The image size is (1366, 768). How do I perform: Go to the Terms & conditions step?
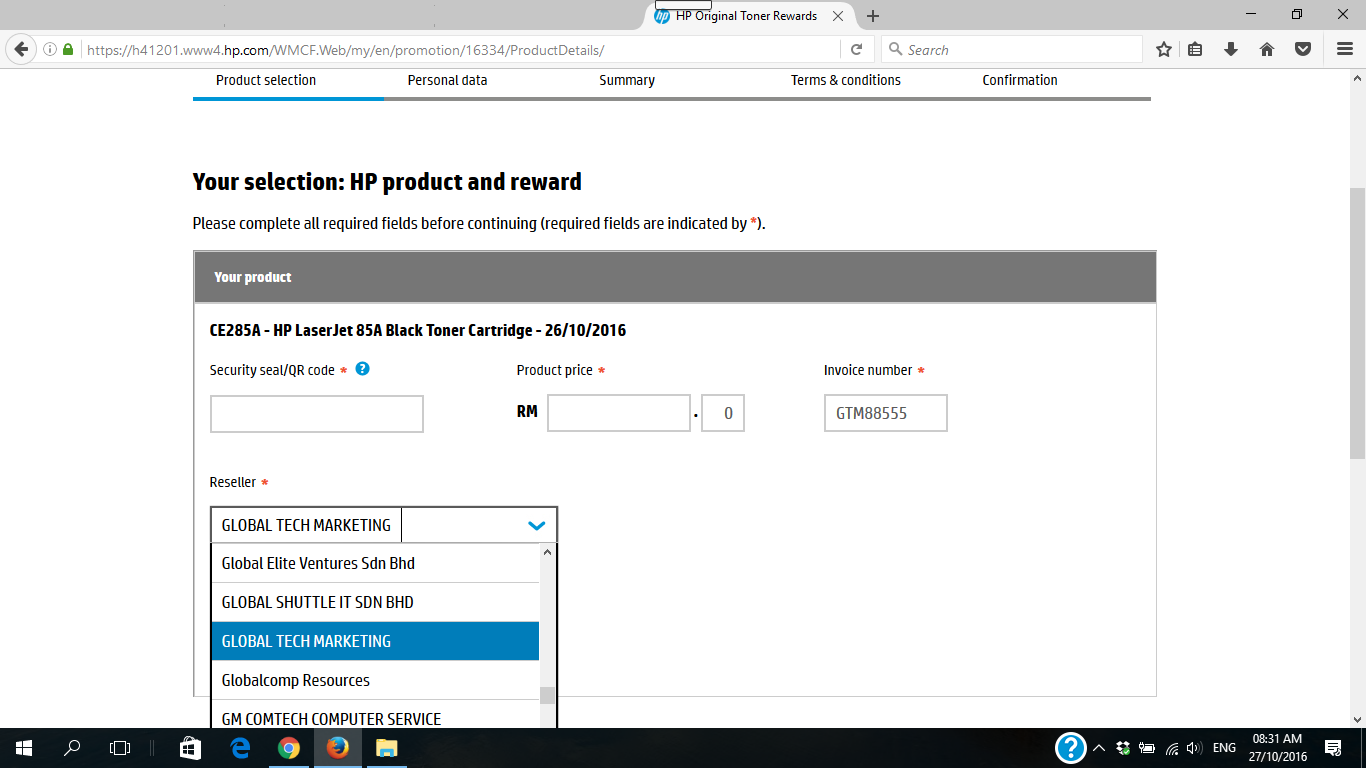[846, 80]
